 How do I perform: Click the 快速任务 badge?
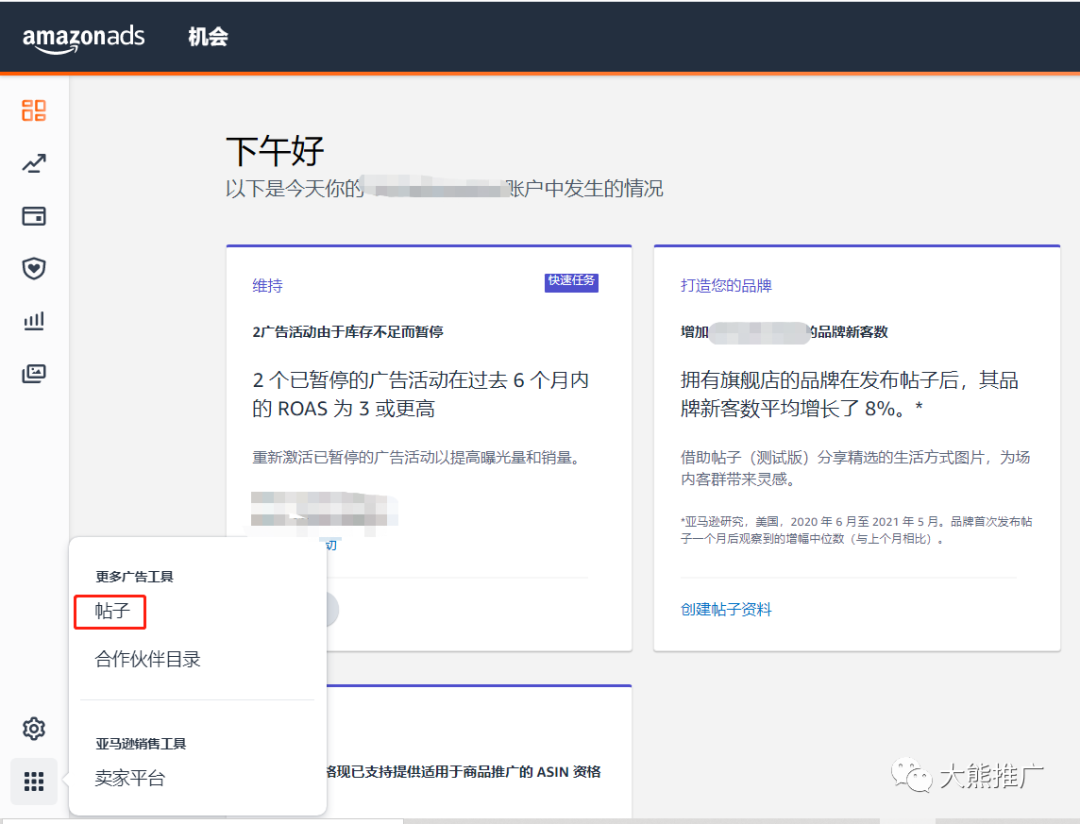(x=571, y=282)
